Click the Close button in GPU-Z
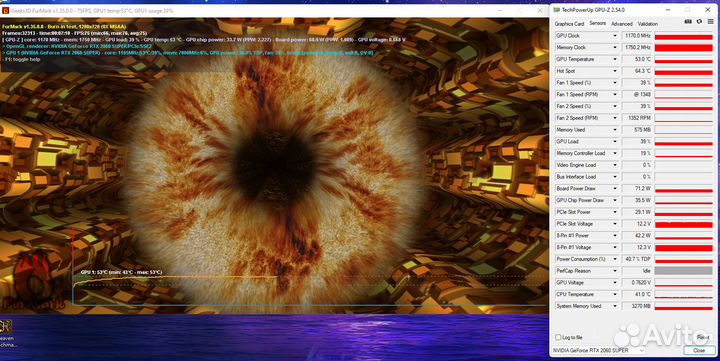Image resolution: width=720 pixels, height=361 pixels. click(x=698, y=350)
